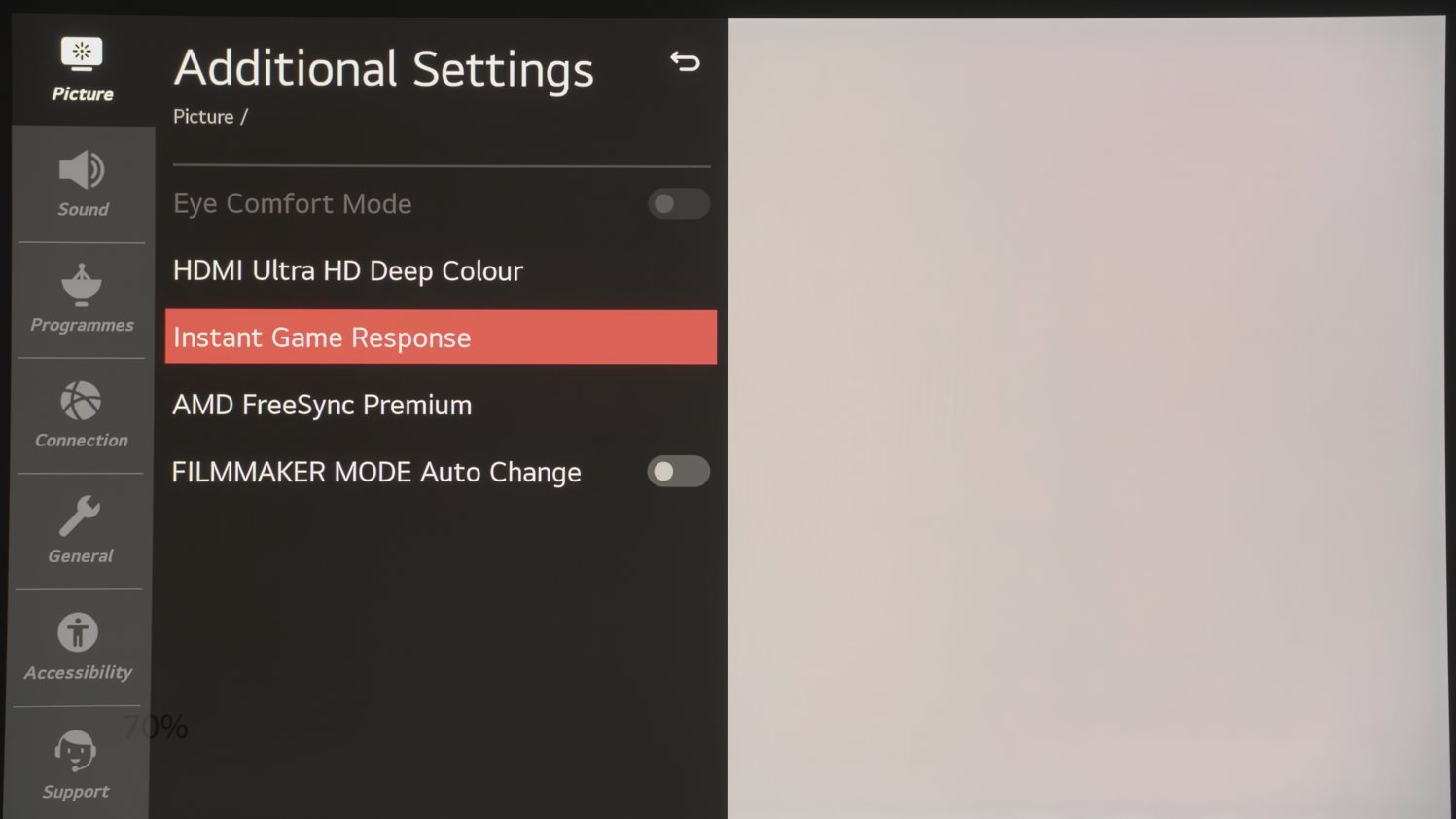Open Accessibility person icon
Screen dimensions: 1456x819
coord(78,632)
